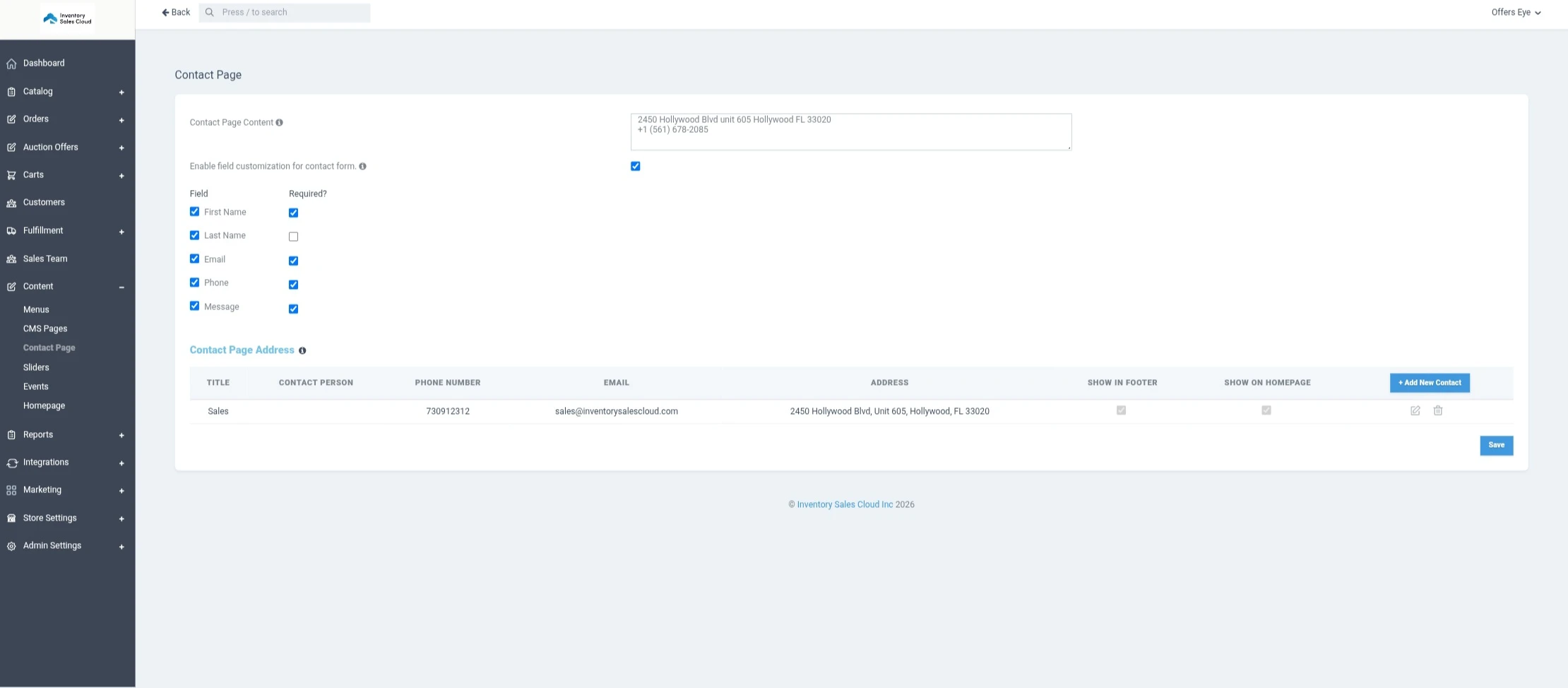Open Events under Content

tap(36, 386)
